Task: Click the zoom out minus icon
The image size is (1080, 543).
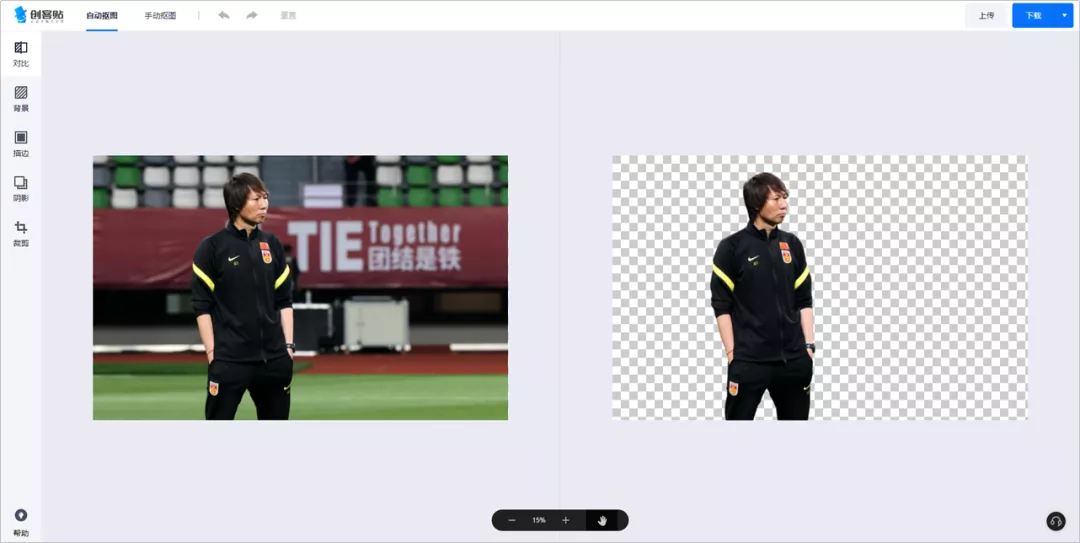Action: pyautogui.click(x=512, y=520)
